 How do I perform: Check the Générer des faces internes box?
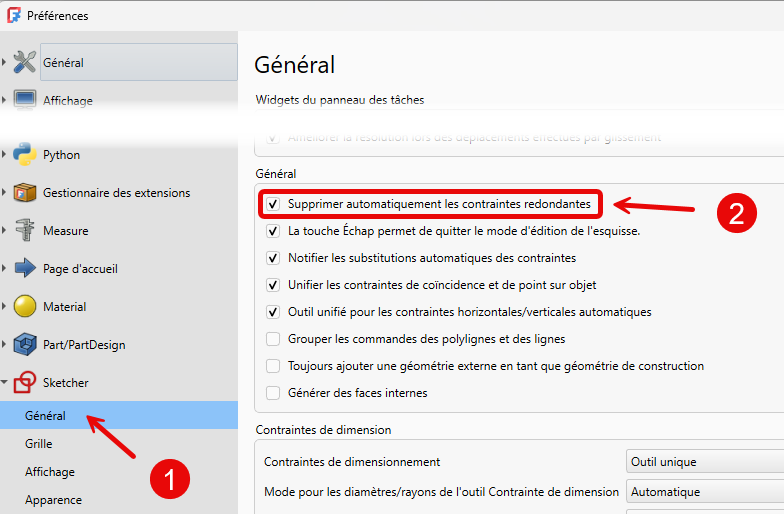pos(273,393)
